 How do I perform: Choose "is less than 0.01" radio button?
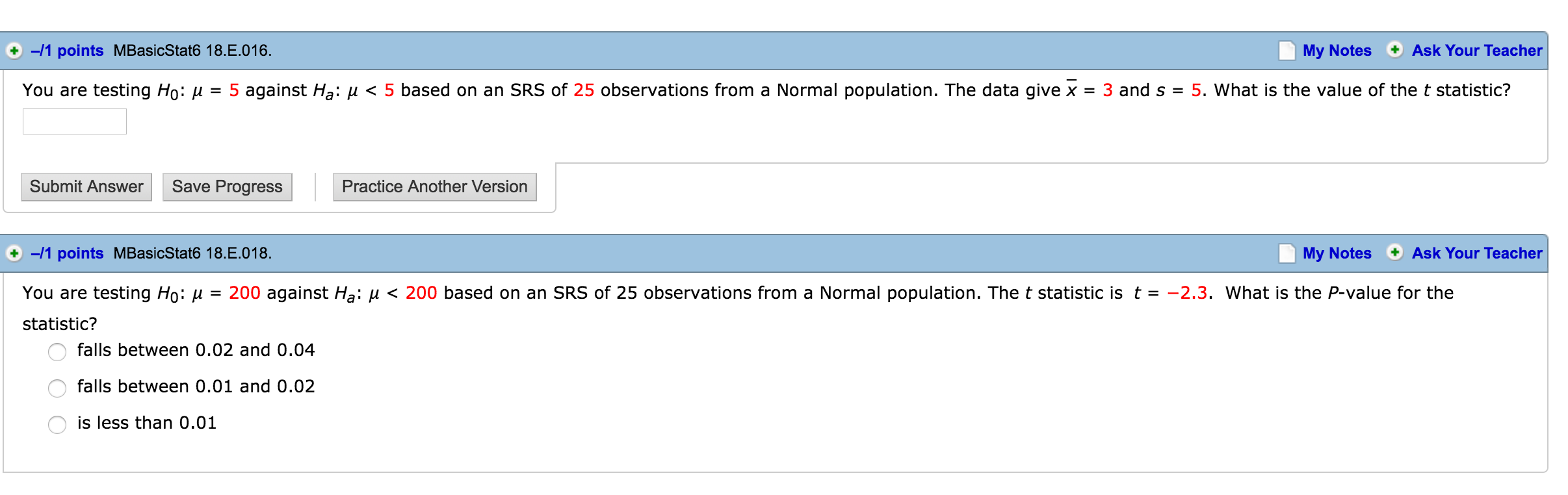57,425
